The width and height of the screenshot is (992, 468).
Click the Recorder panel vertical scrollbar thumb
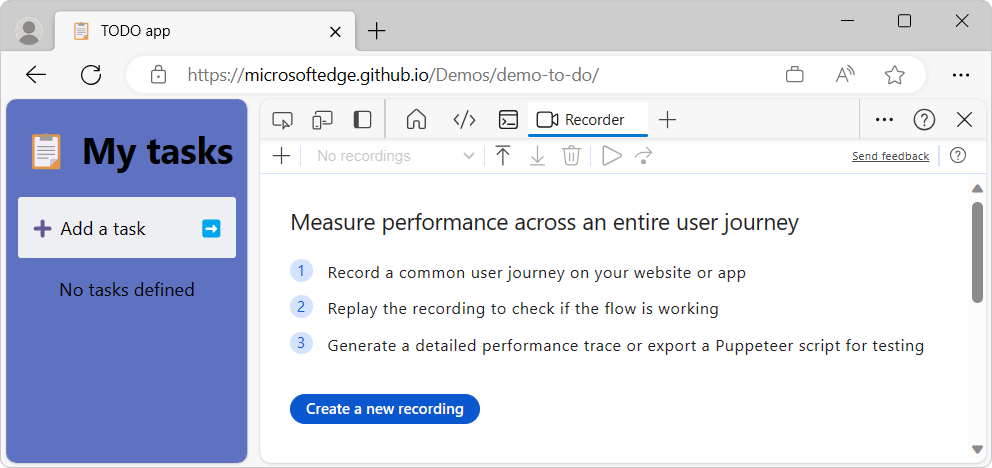click(x=977, y=252)
